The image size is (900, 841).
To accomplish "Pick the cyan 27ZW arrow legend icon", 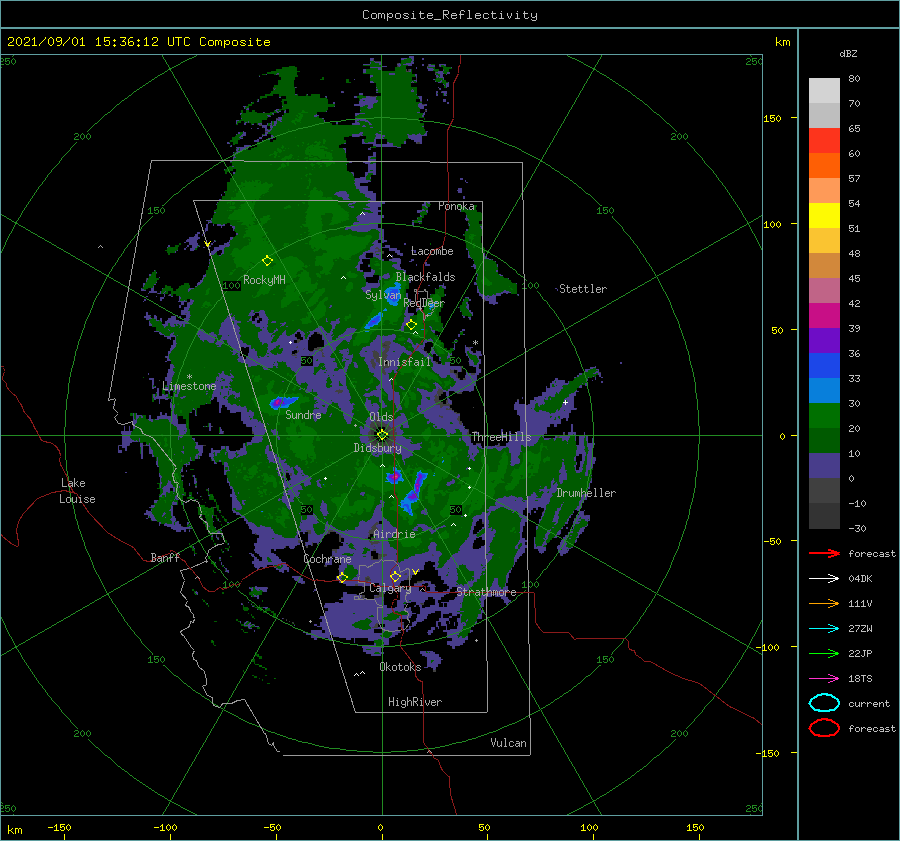I will (x=824, y=629).
